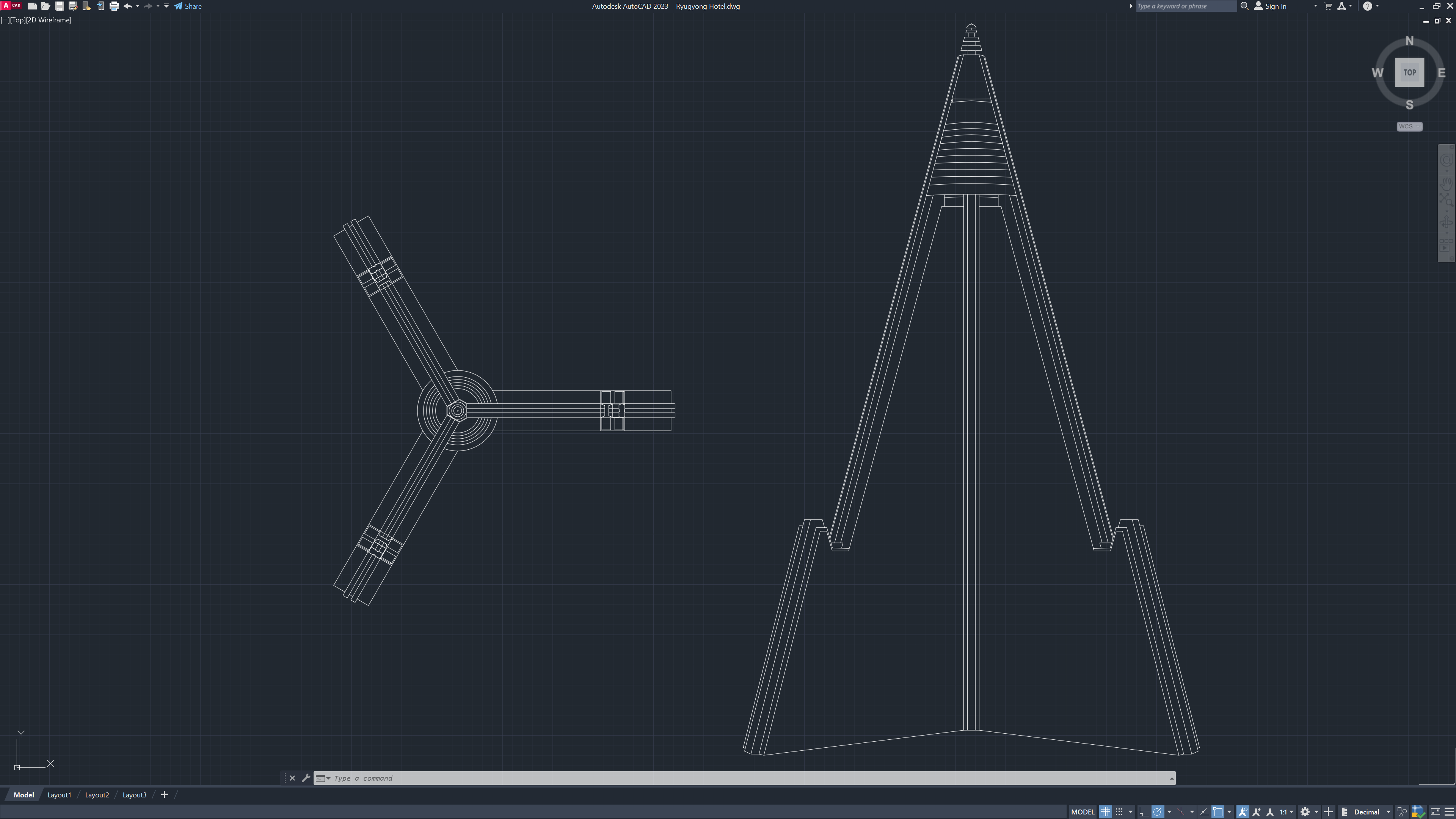Image resolution: width=1456 pixels, height=819 pixels.
Task: Click the TOP face of ViewCube
Action: click(1409, 72)
